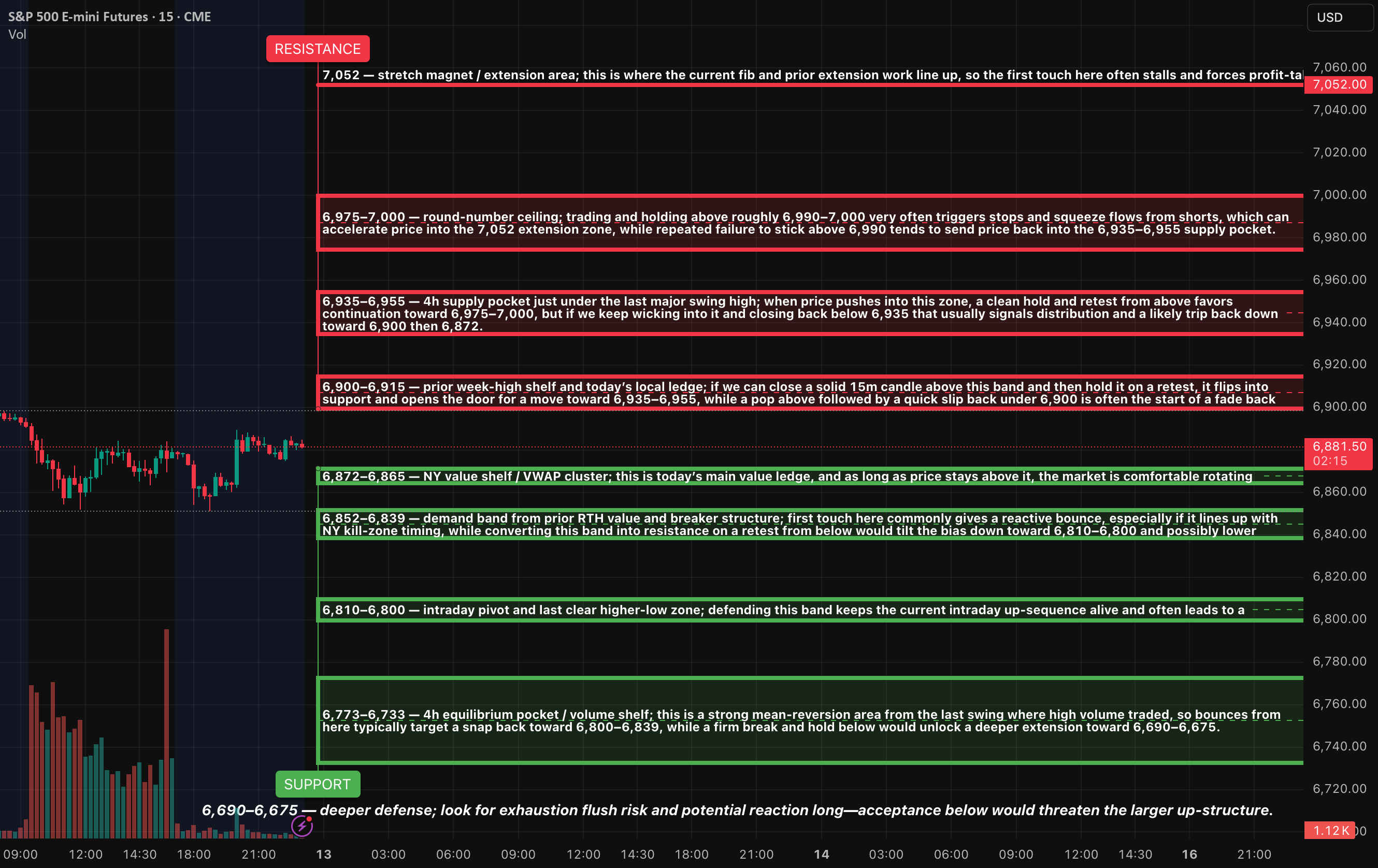Click the bold 13 date label on the time axis
The width and height of the screenshot is (1378, 868).
[x=323, y=854]
